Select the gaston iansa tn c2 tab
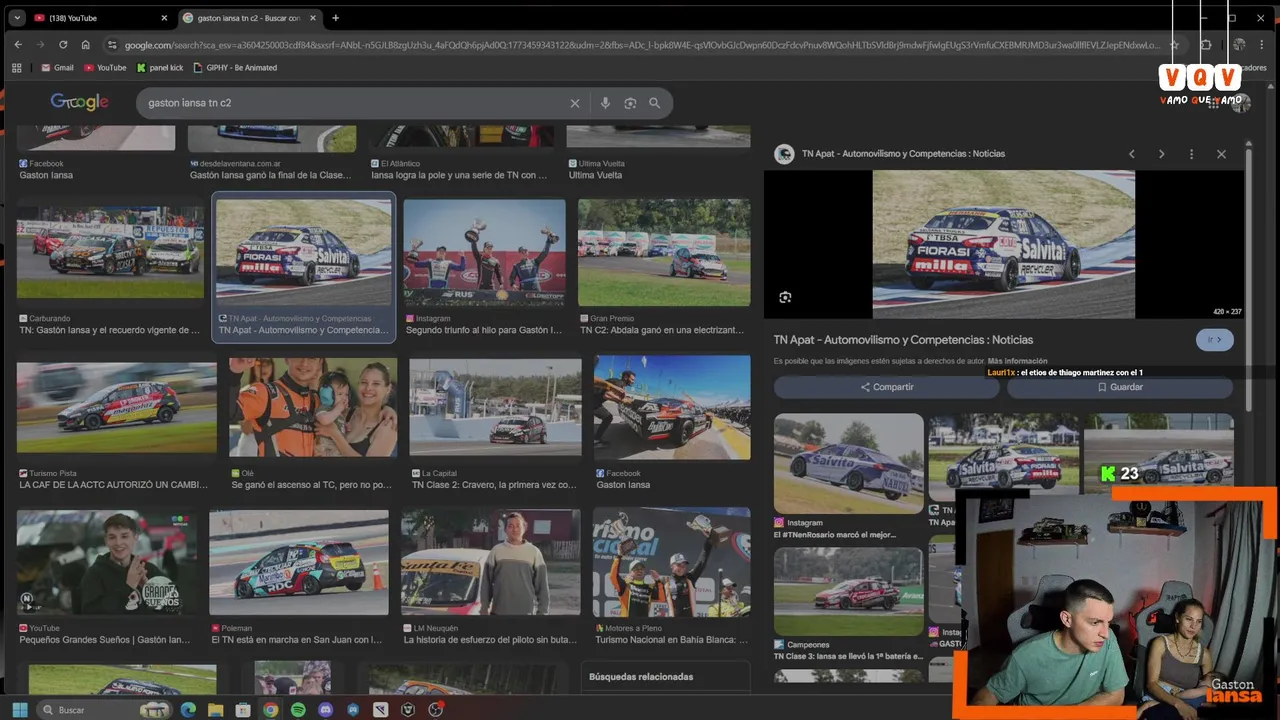This screenshot has height=720, width=1280. point(248,18)
